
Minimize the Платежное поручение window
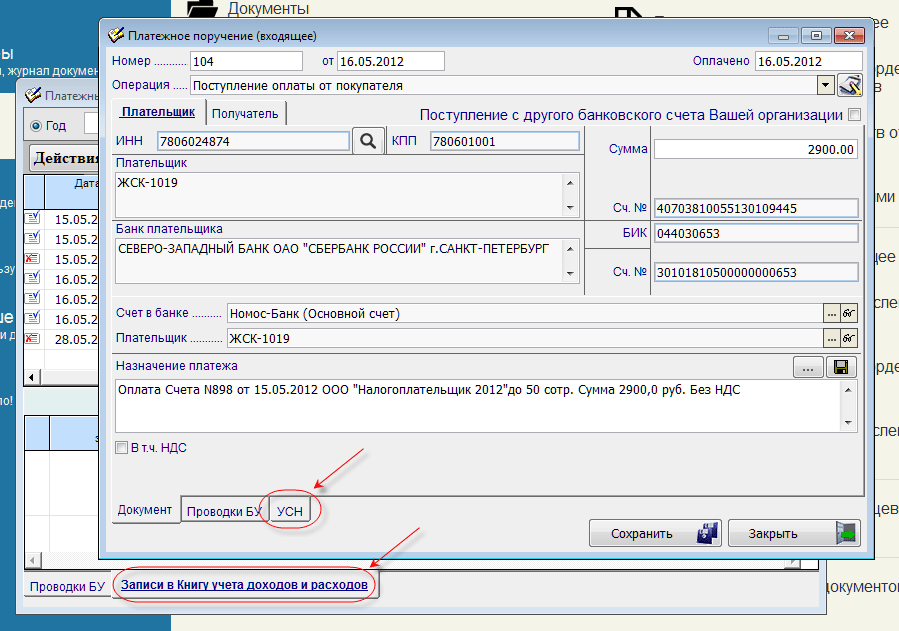click(783, 36)
